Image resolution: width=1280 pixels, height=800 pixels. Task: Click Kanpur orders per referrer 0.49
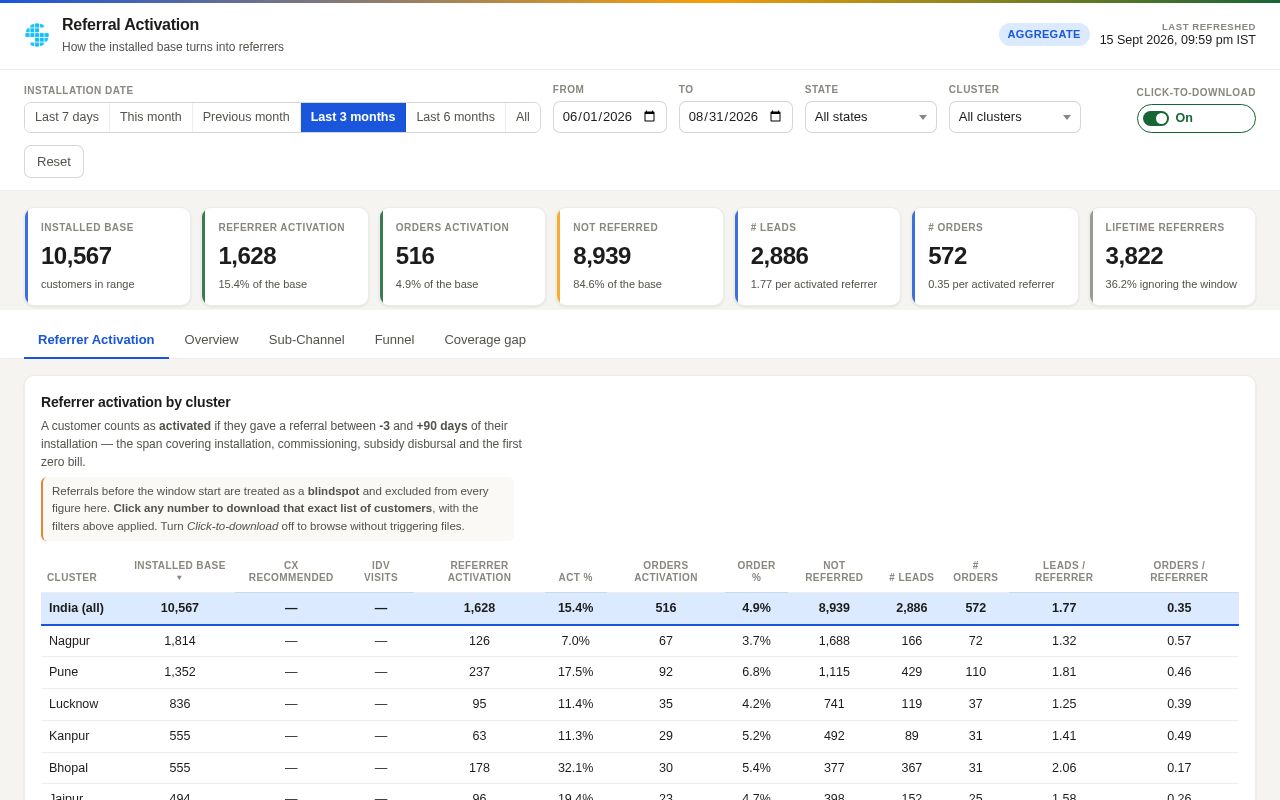pyautogui.click(x=1179, y=736)
